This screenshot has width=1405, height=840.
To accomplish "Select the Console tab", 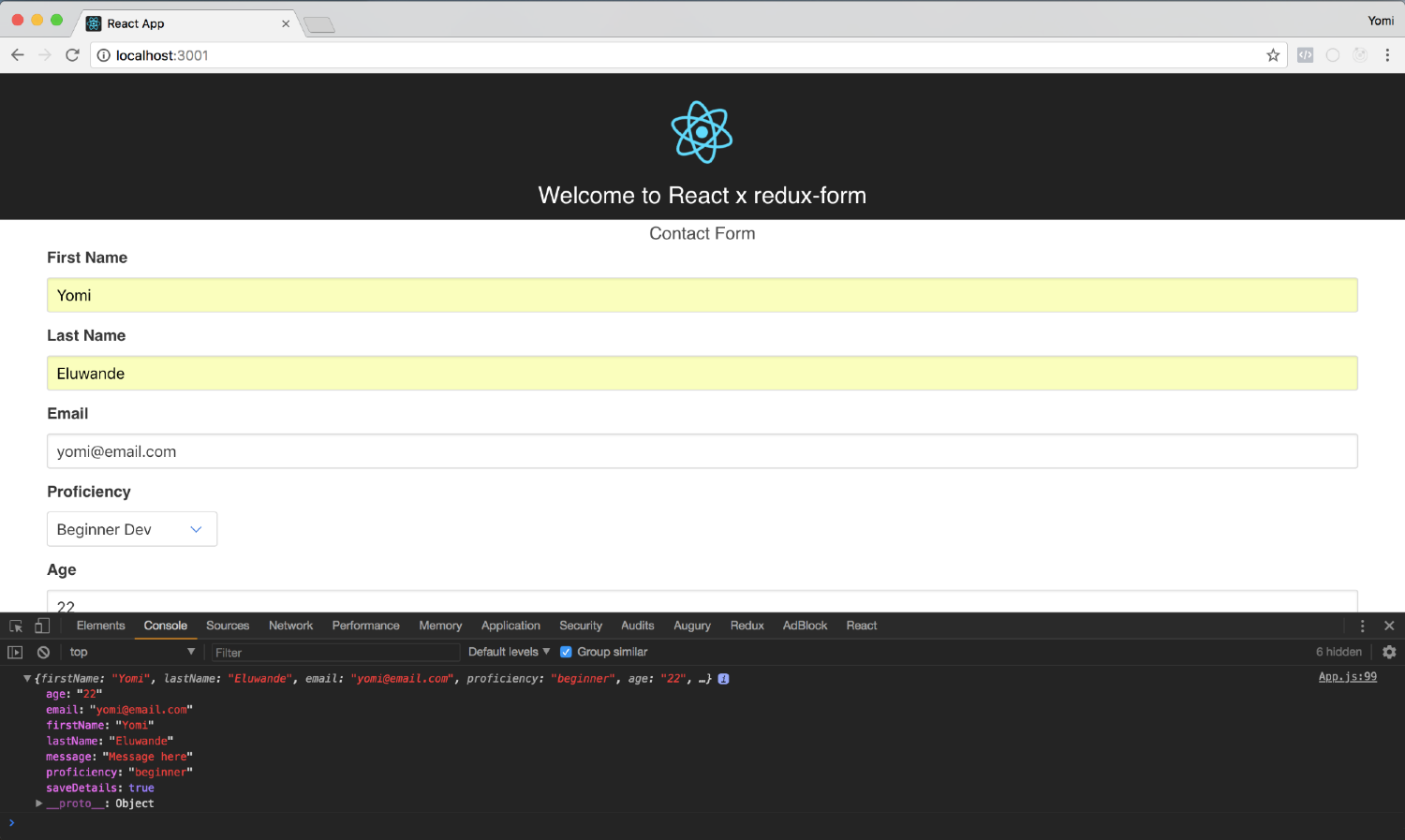I will coord(166,626).
